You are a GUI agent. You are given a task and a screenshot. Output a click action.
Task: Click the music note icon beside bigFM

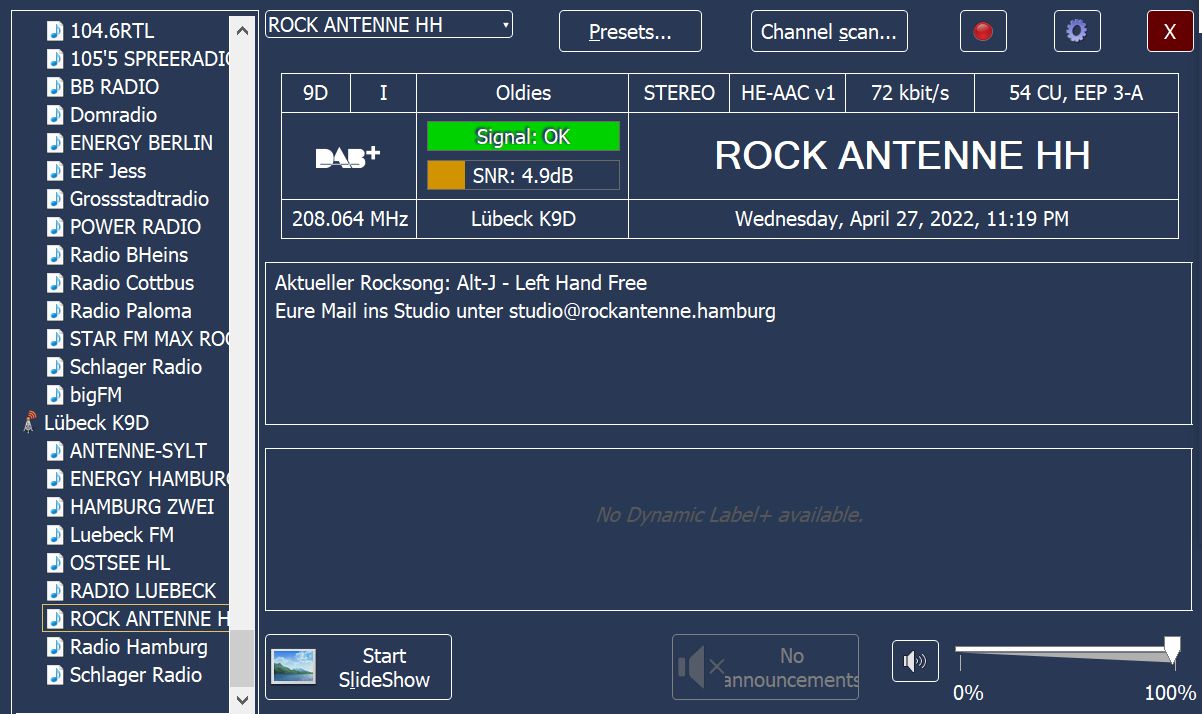pyautogui.click(x=55, y=395)
